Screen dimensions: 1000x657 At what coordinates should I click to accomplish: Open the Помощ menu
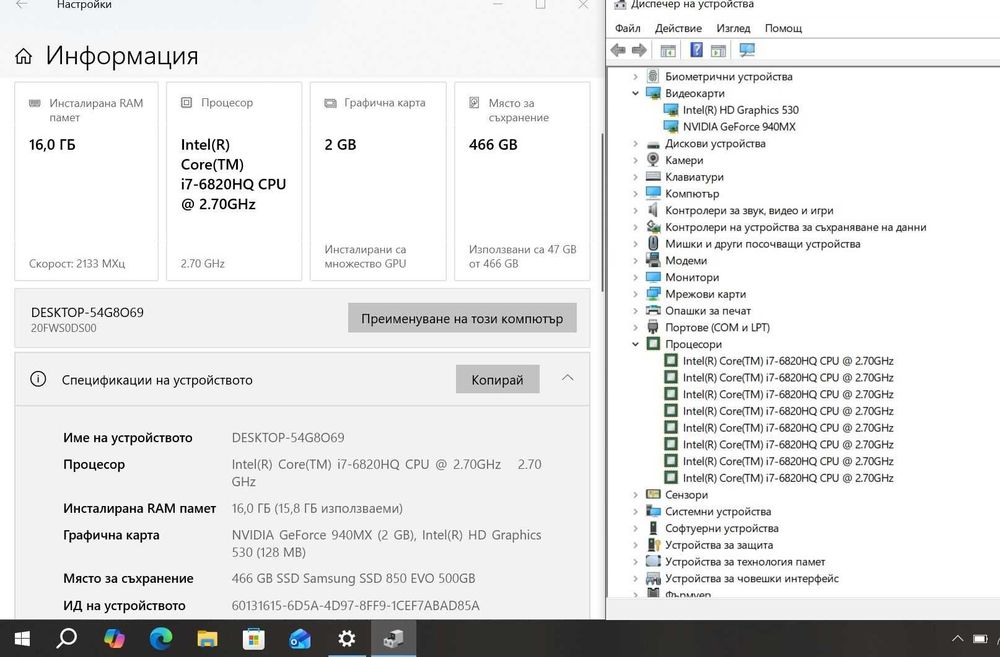[783, 28]
